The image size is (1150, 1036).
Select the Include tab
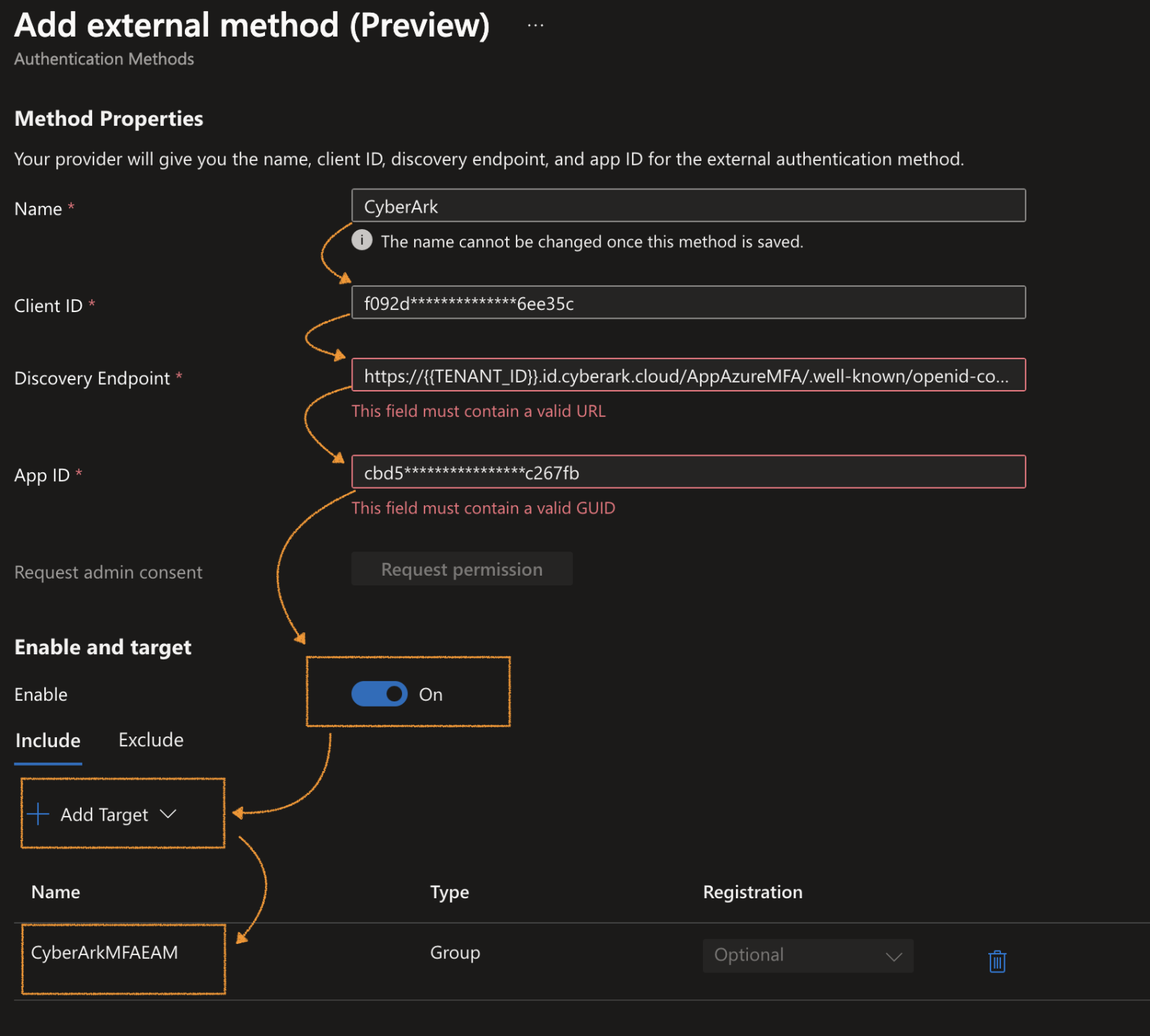(x=47, y=740)
